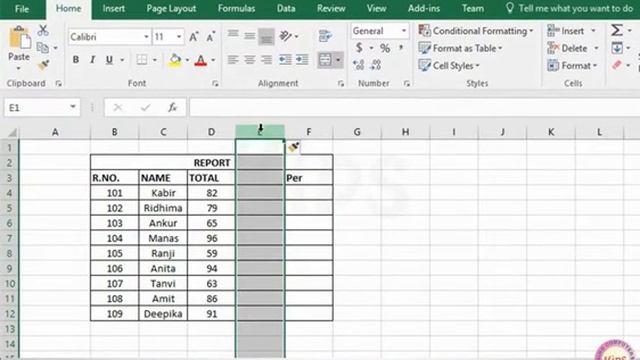
Task: Click the Clear eraser icon
Action: pyautogui.click(x=617, y=65)
